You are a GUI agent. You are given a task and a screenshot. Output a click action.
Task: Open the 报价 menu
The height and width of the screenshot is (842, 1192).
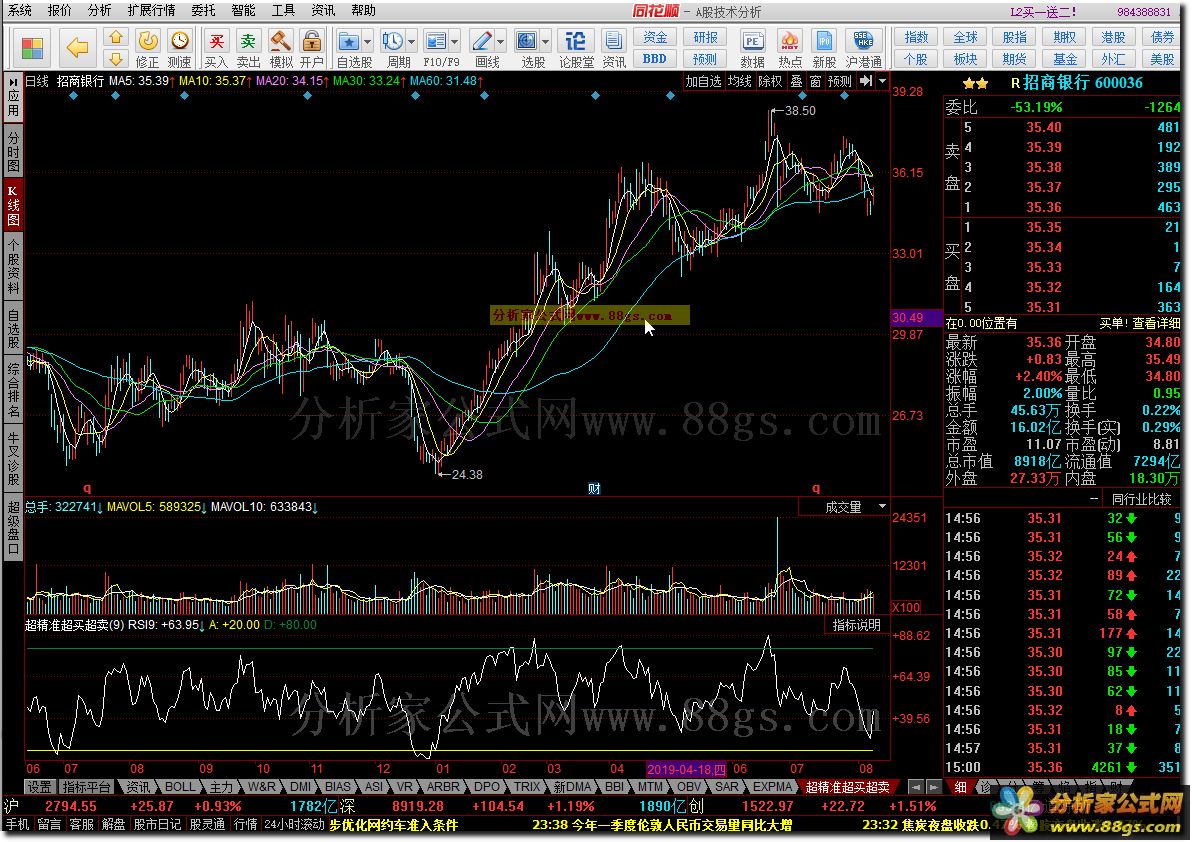click(59, 11)
